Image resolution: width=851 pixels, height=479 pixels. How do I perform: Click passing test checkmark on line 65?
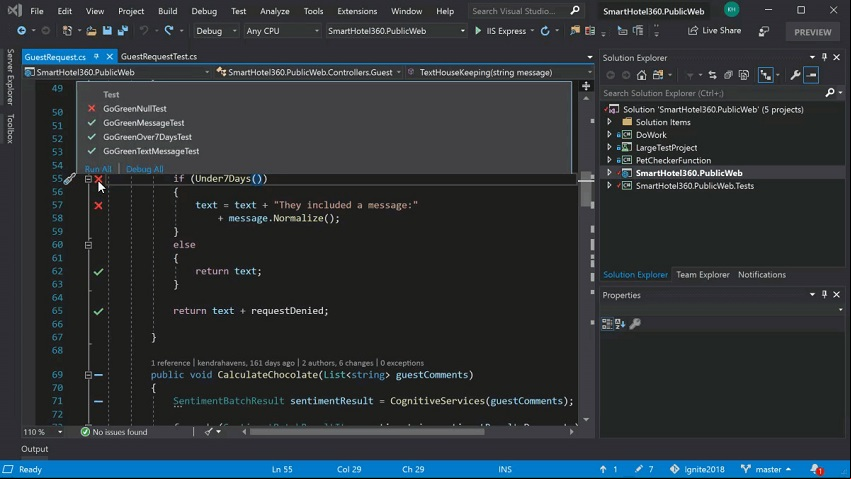pyautogui.click(x=98, y=311)
